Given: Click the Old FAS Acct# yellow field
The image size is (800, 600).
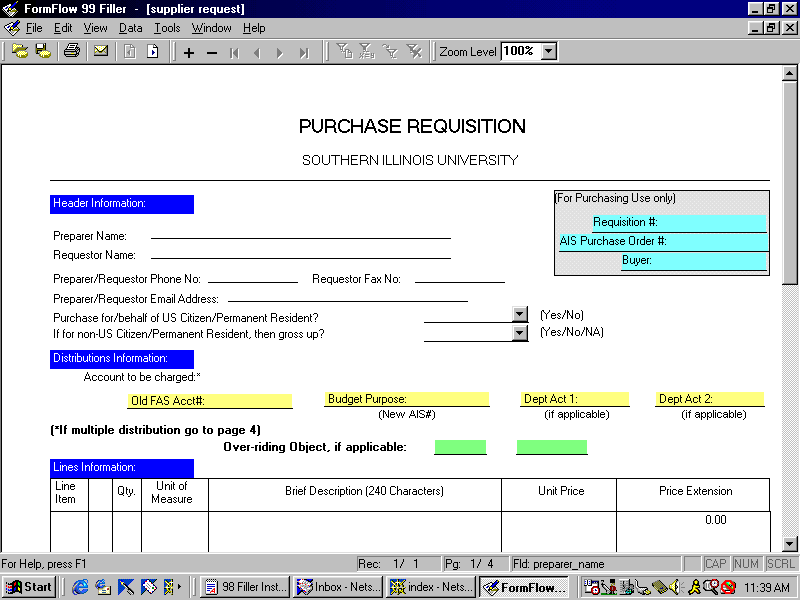Looking at the screenshot, I should click(210, 401).
